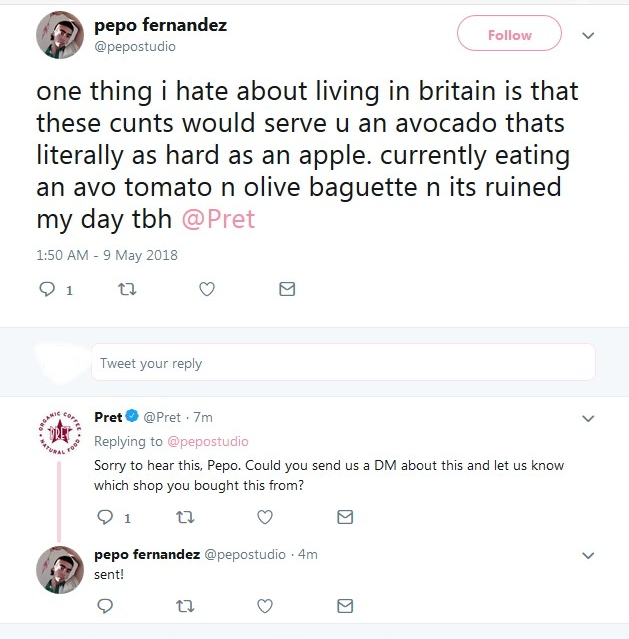
Task: Expand options chevron on Pret's reply
Action: coord(588,418)
